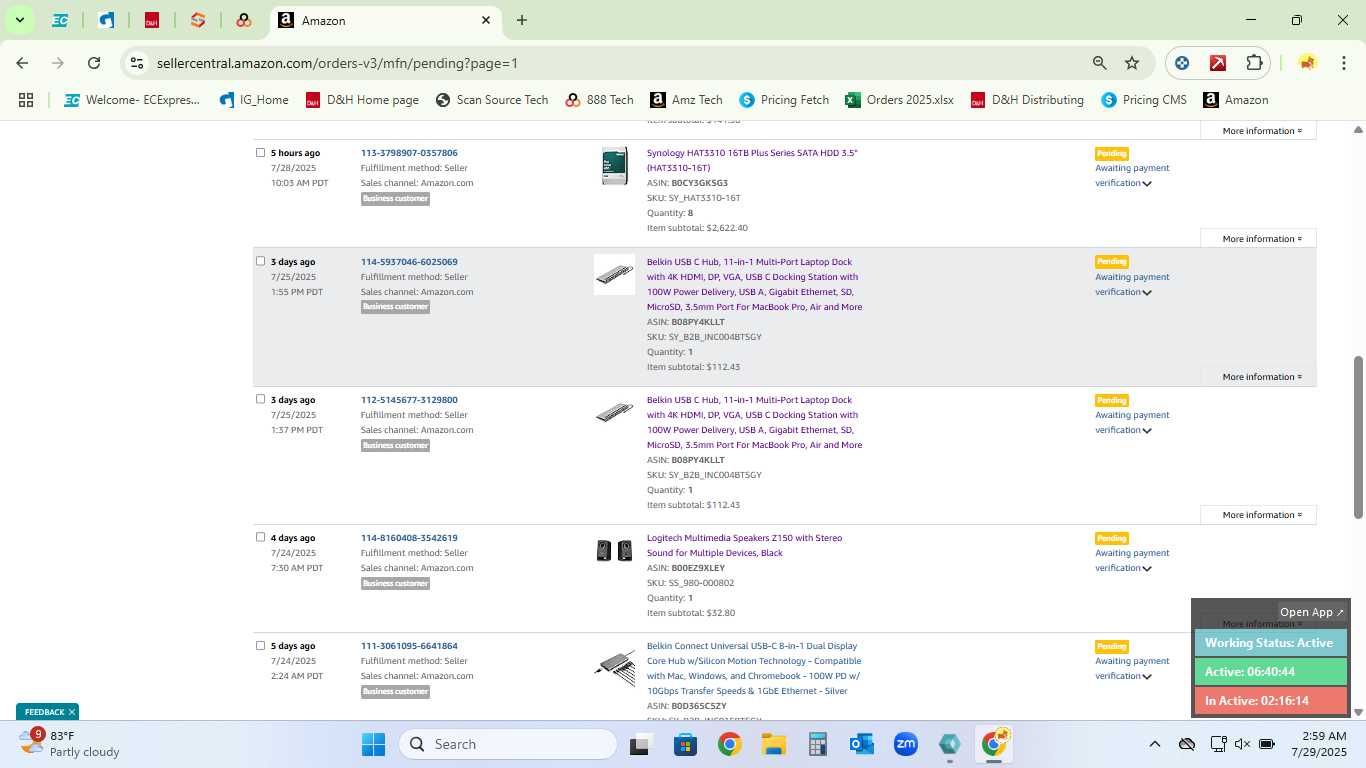
Task: Open the Welcome- ECExpress bookmark
Action: click(132, 100)
